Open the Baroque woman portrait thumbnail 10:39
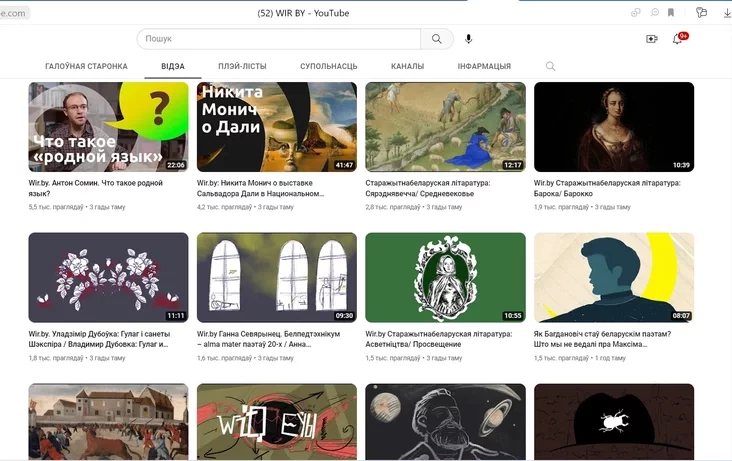732x461 pixels. tap(614, 127)
